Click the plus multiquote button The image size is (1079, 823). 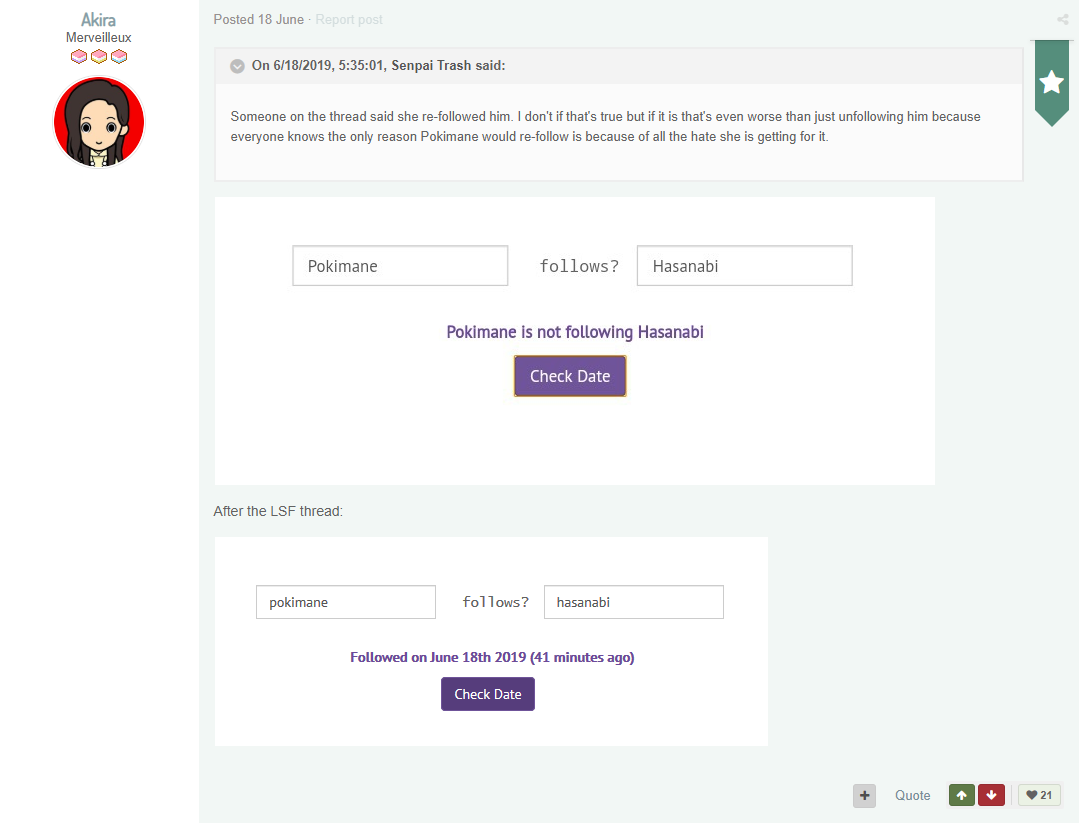coord(865,795)
